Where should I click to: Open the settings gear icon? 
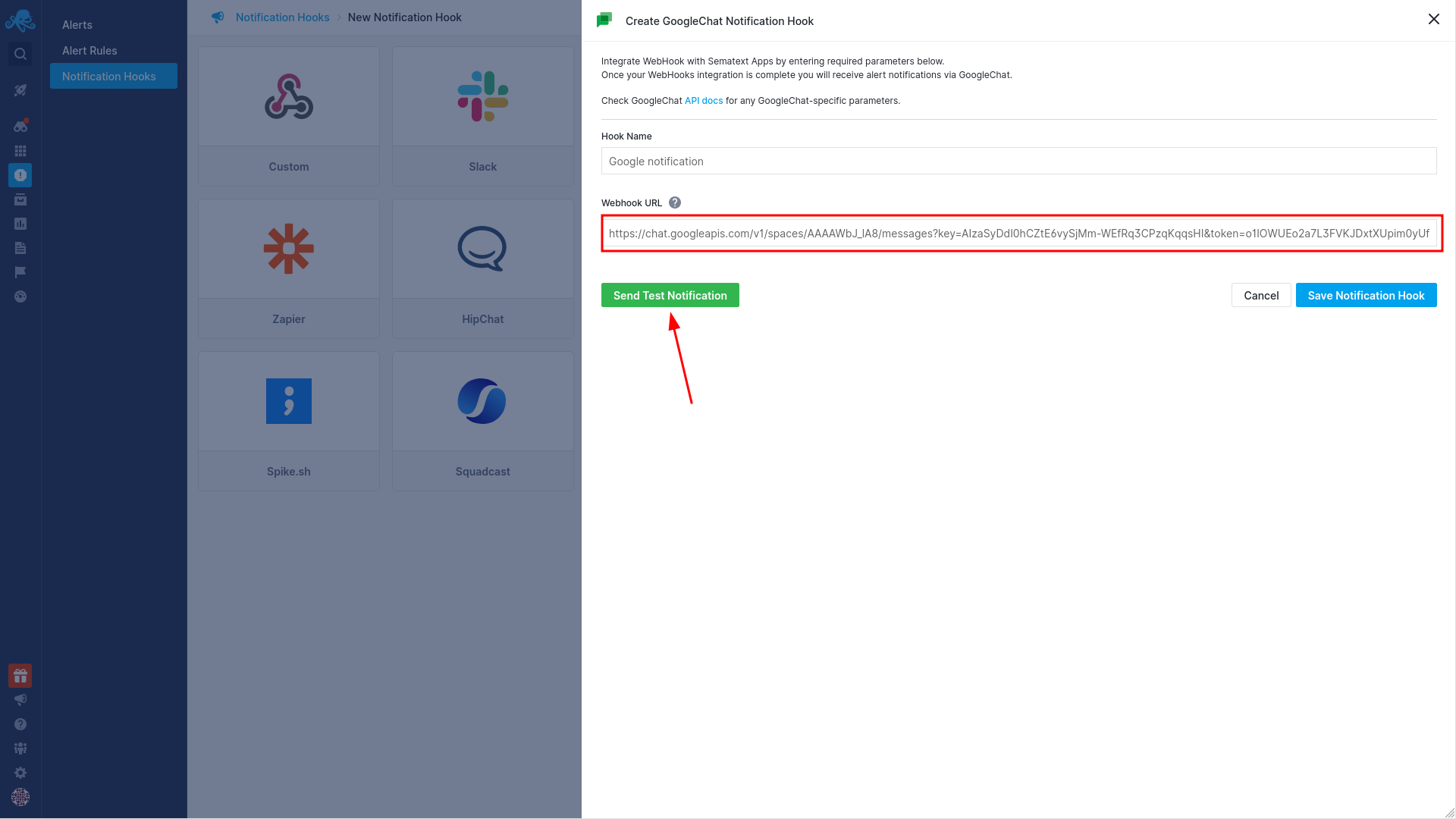20,773
